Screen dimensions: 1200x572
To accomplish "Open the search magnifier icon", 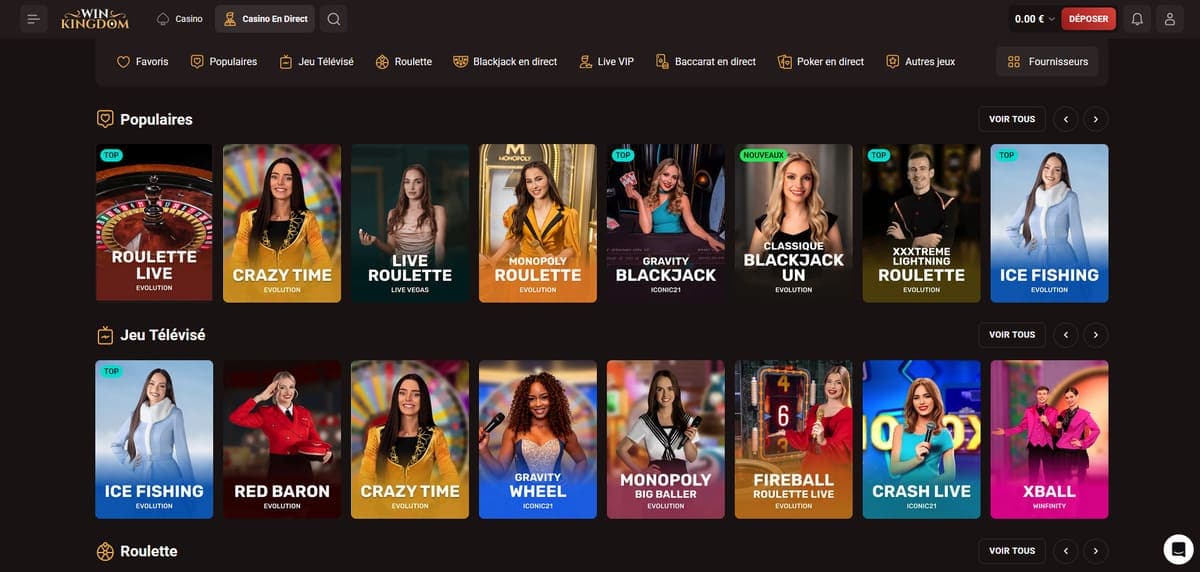I will pyautogui.click(x=334, y=19).
